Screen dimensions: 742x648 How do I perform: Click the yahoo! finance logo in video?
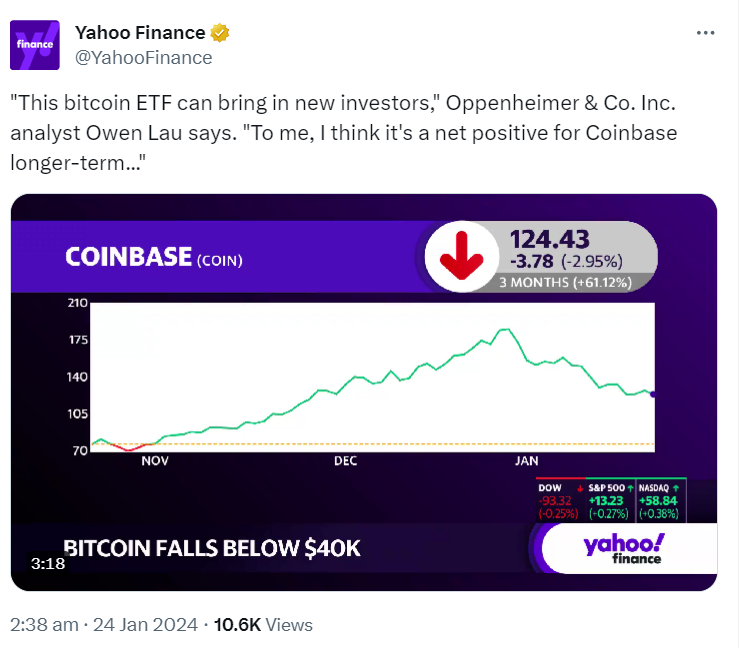pos(623,548)
